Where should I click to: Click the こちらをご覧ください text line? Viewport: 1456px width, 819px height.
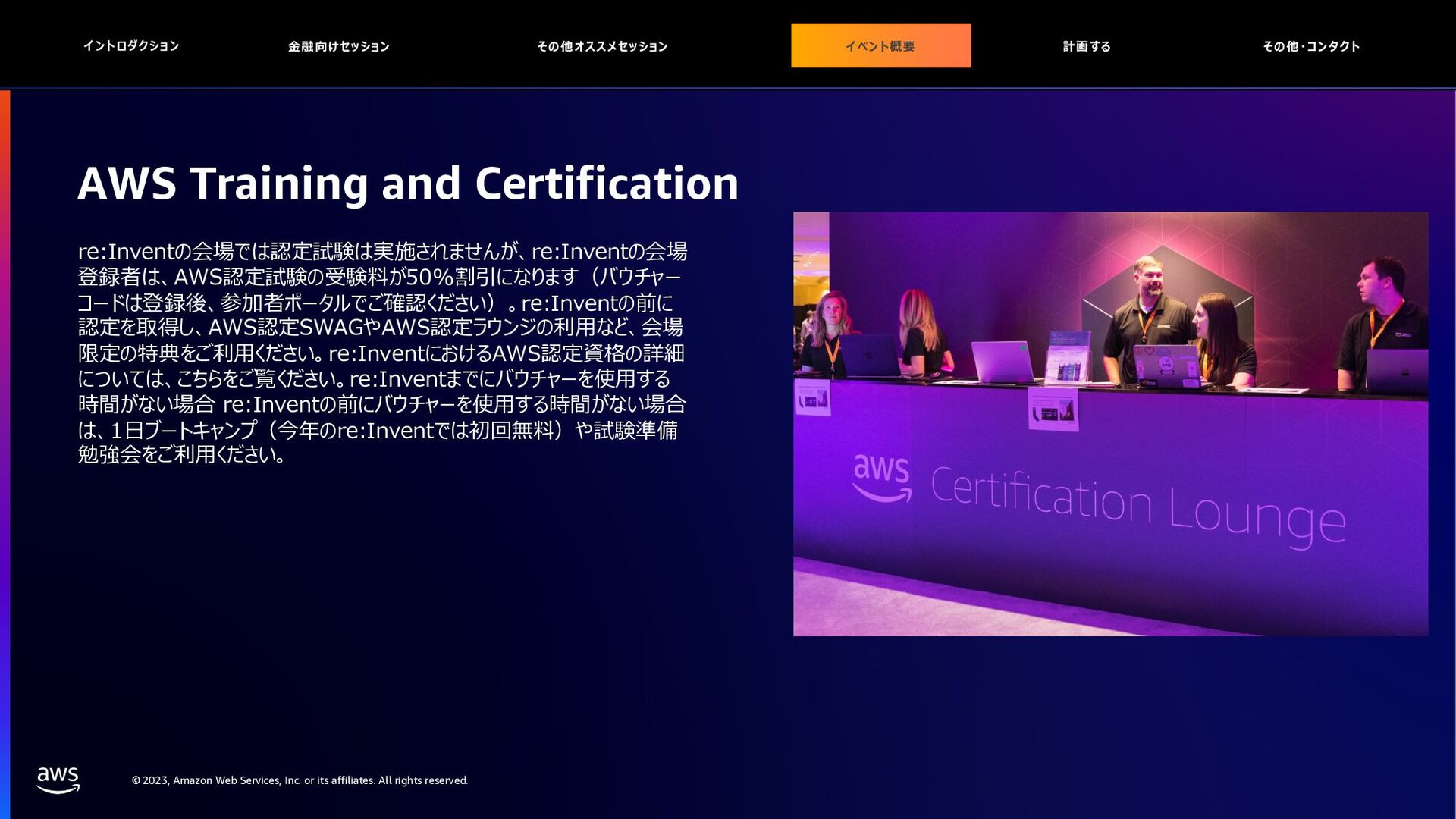[375, 378]
